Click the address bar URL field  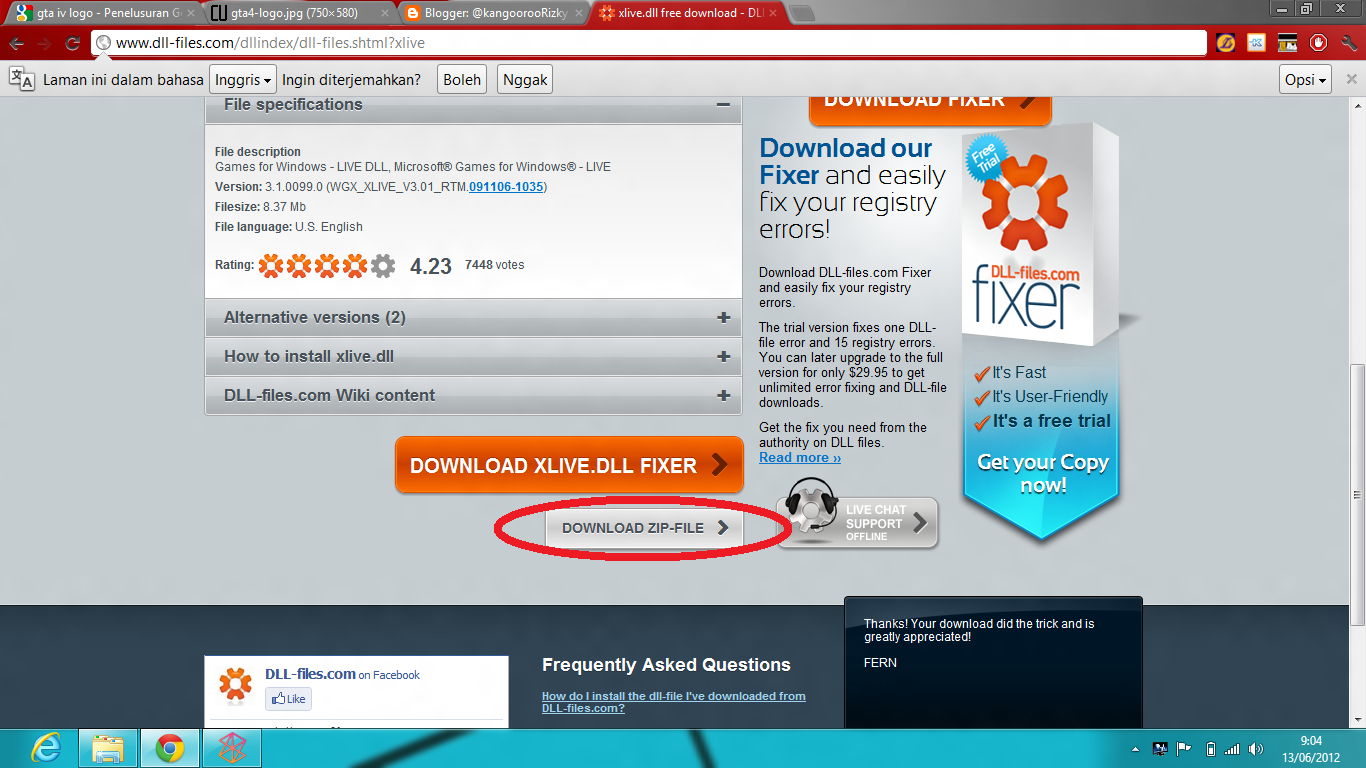click(x=650, y=43)
